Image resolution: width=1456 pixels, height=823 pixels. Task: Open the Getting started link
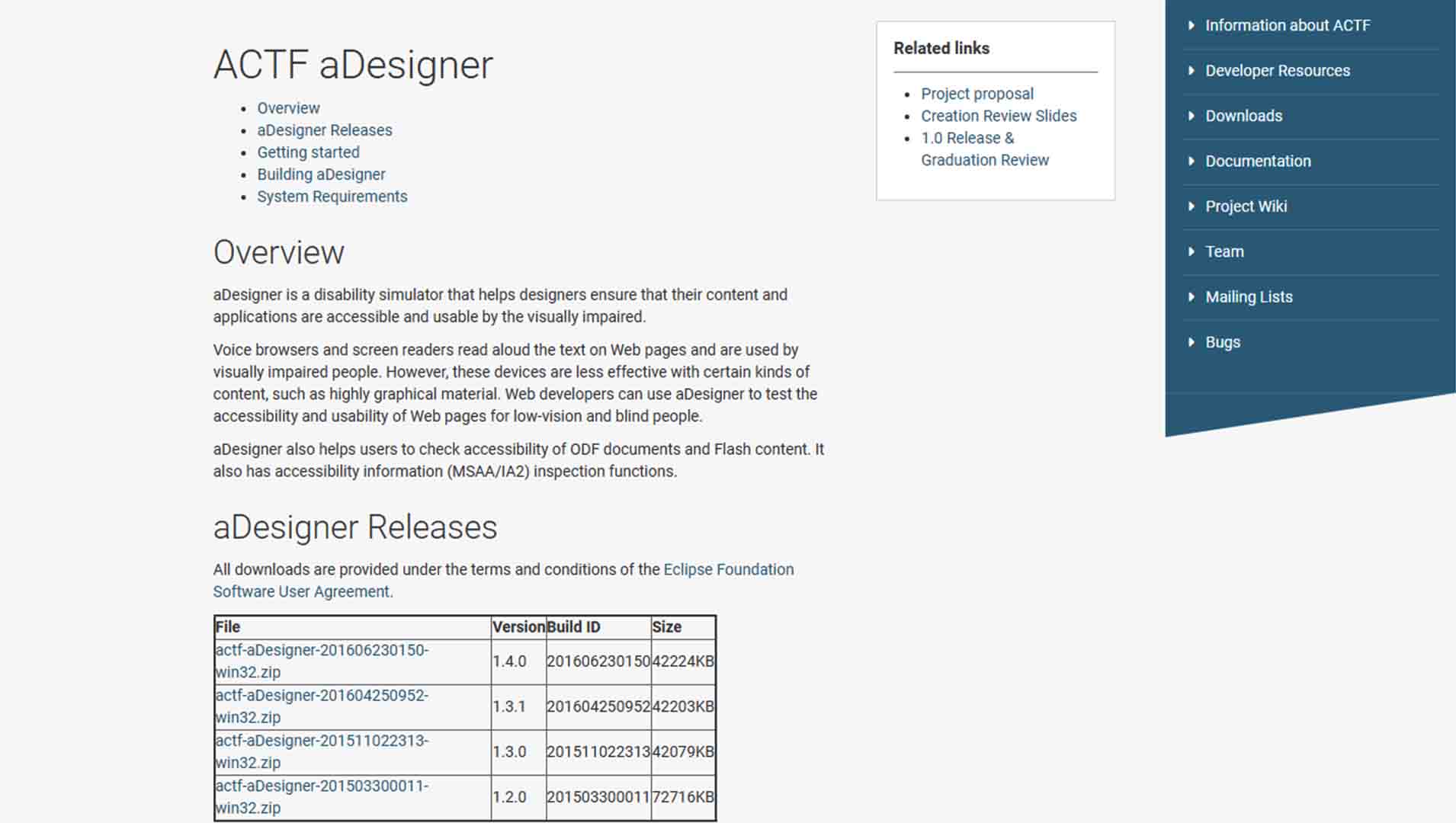(308, 152)
